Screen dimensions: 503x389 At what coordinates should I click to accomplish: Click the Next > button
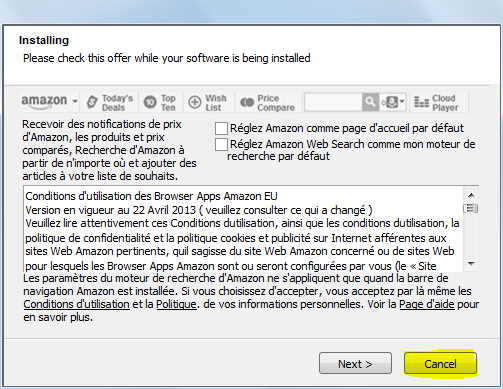355,363
